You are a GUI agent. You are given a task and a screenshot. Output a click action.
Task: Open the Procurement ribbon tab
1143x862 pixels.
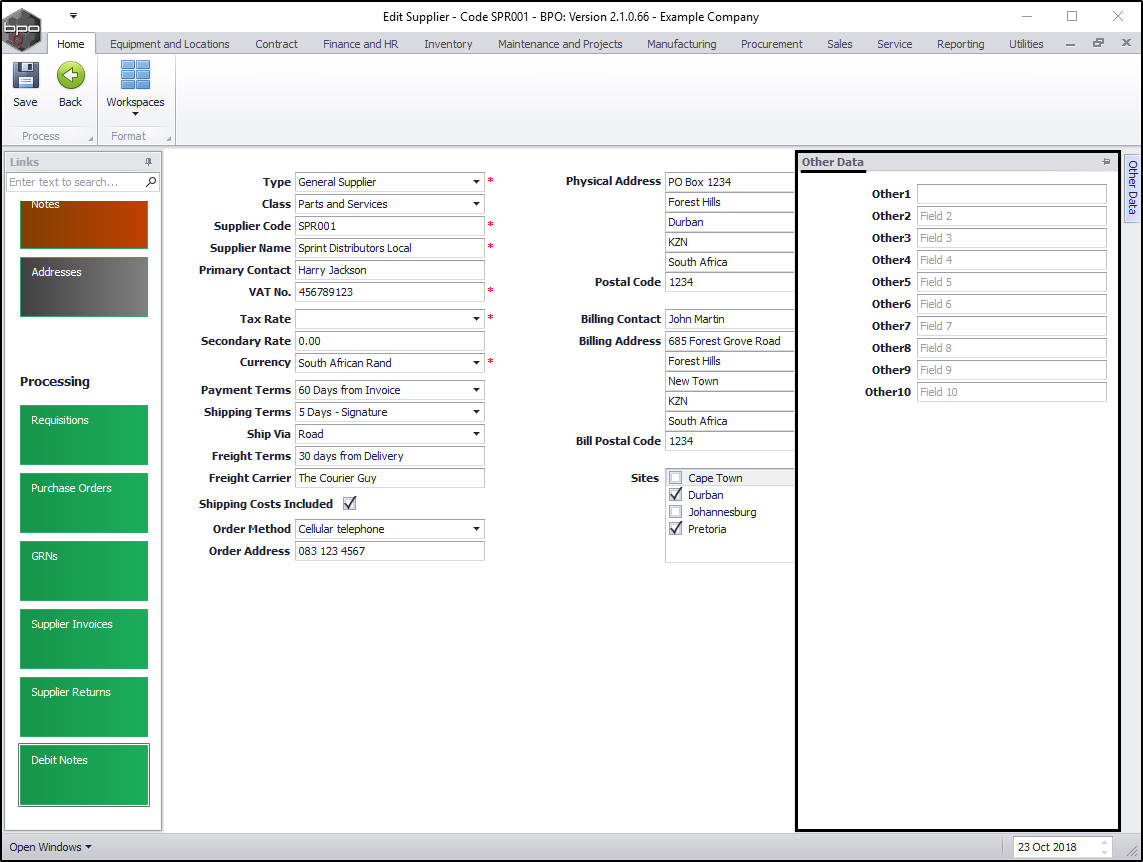[x=771, y=44]
